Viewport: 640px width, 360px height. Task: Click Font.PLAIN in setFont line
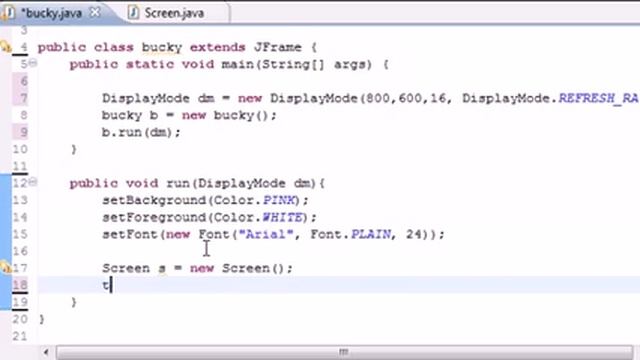351,234
